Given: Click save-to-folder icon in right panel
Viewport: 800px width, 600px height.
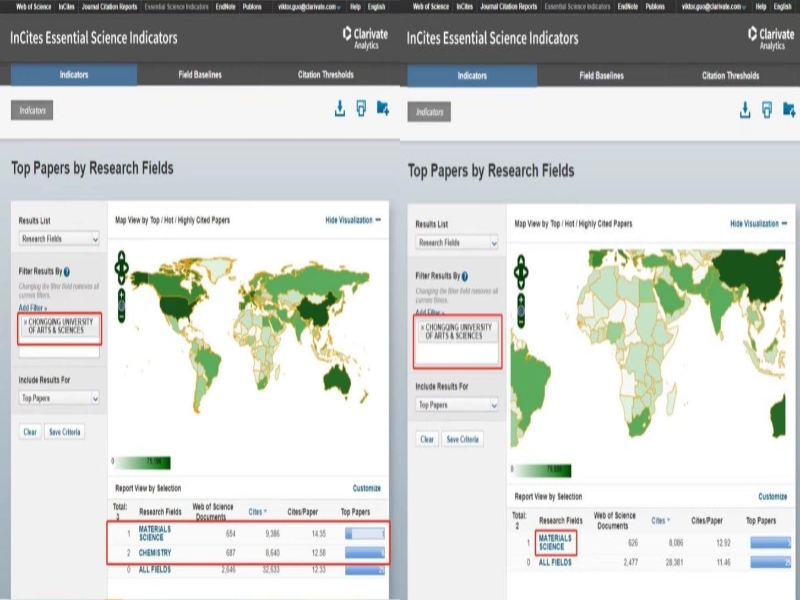Looking at the screenshot, I should 789,110.
